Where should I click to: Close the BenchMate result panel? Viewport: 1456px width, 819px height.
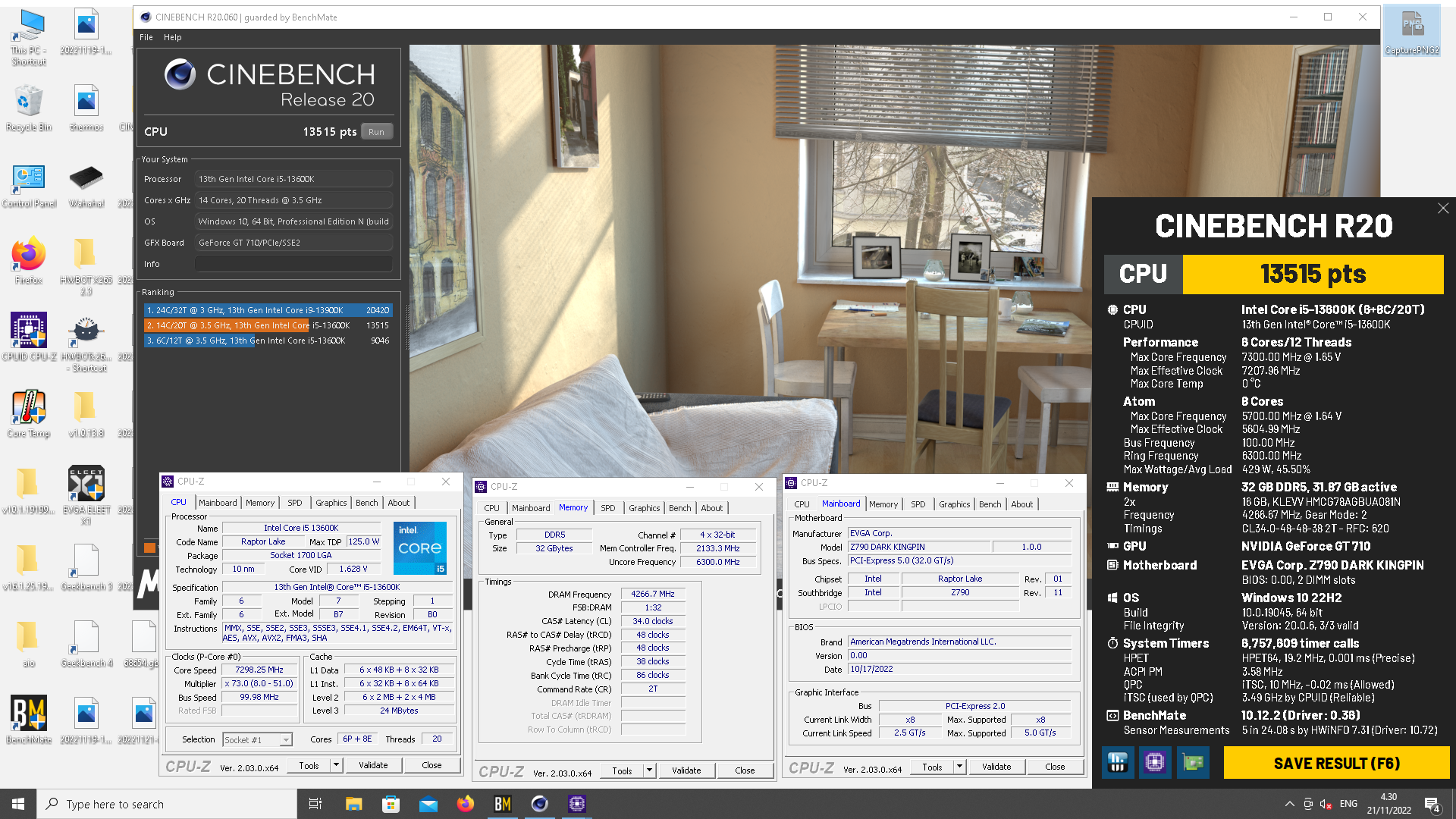click(x=1443, y=208)
